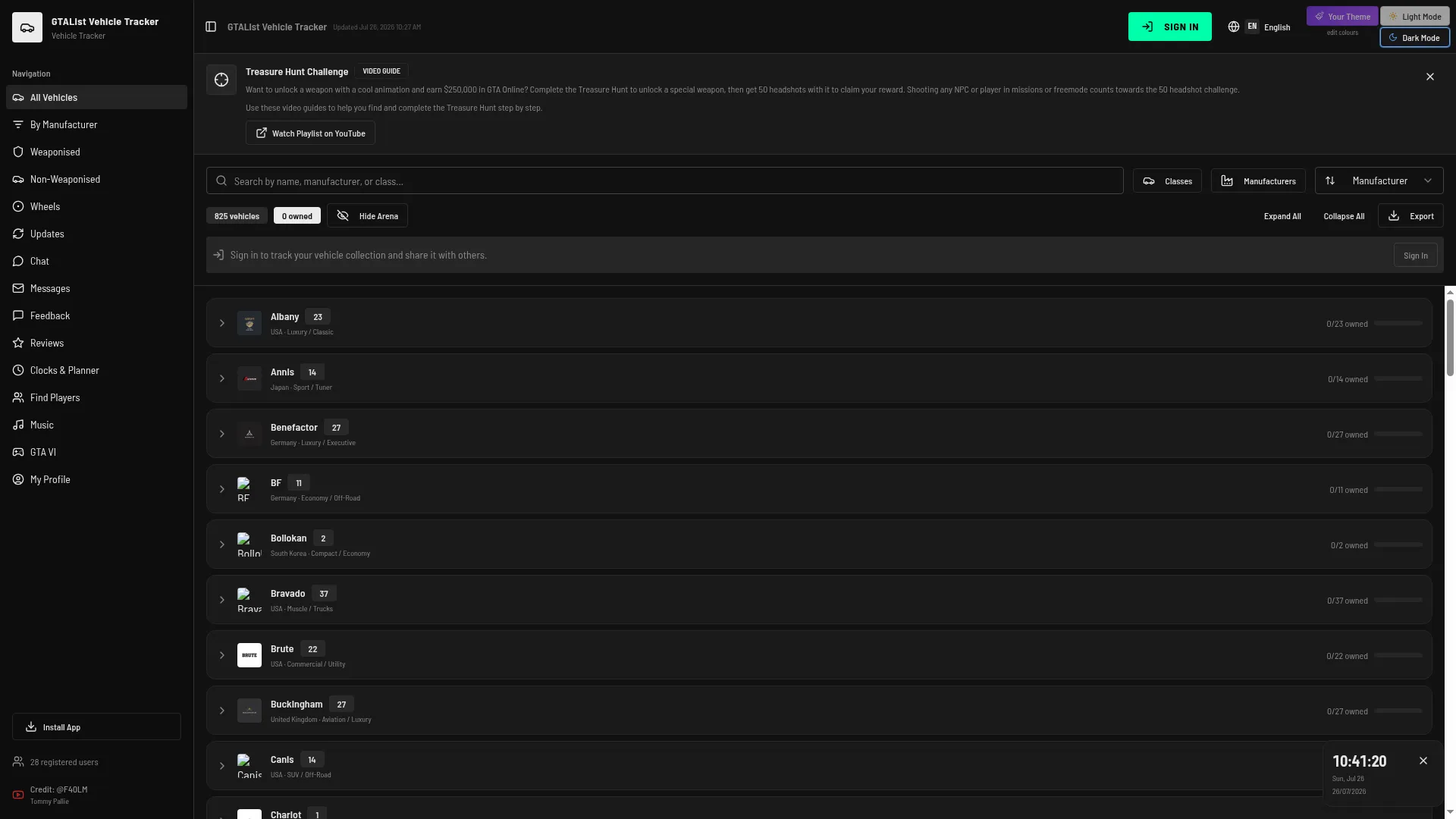Toggle the Manufacturers filter
This screenshot has height=819, width=1456.
(x=1258, y=180)
